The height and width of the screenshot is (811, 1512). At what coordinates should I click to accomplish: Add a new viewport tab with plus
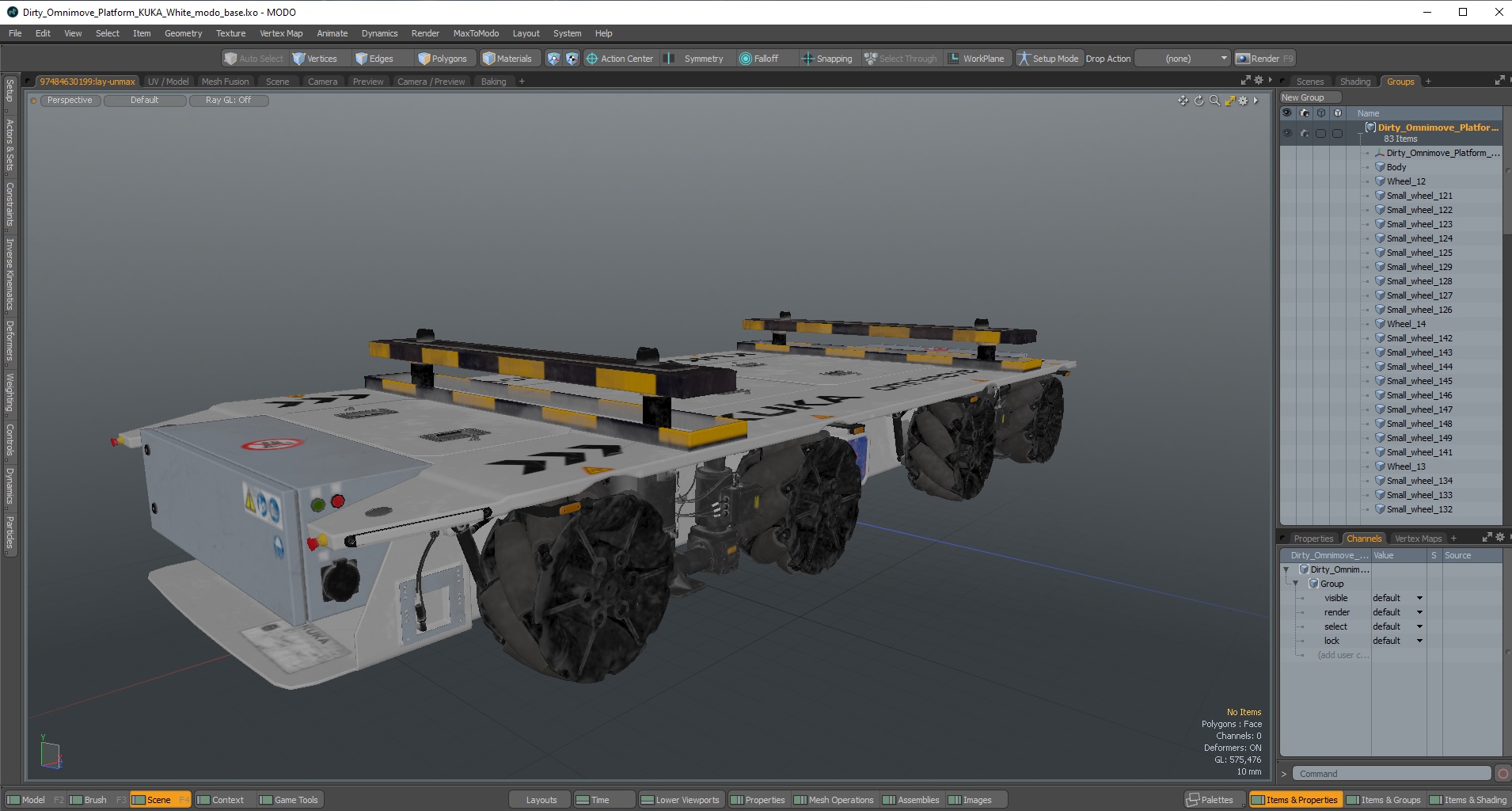522,82
